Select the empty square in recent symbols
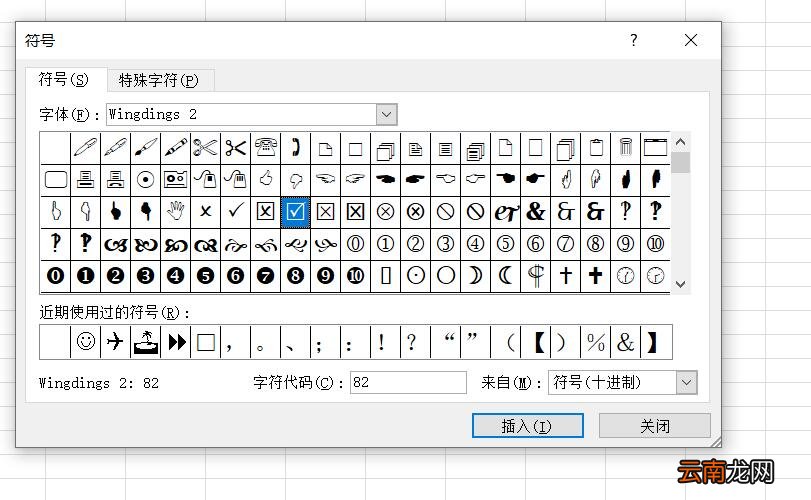This screenshot has height=500, width=811. [205, 342]
